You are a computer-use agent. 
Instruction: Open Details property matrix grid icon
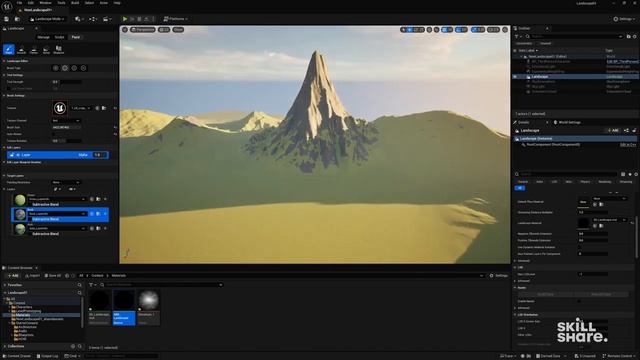tap(623, 174)
